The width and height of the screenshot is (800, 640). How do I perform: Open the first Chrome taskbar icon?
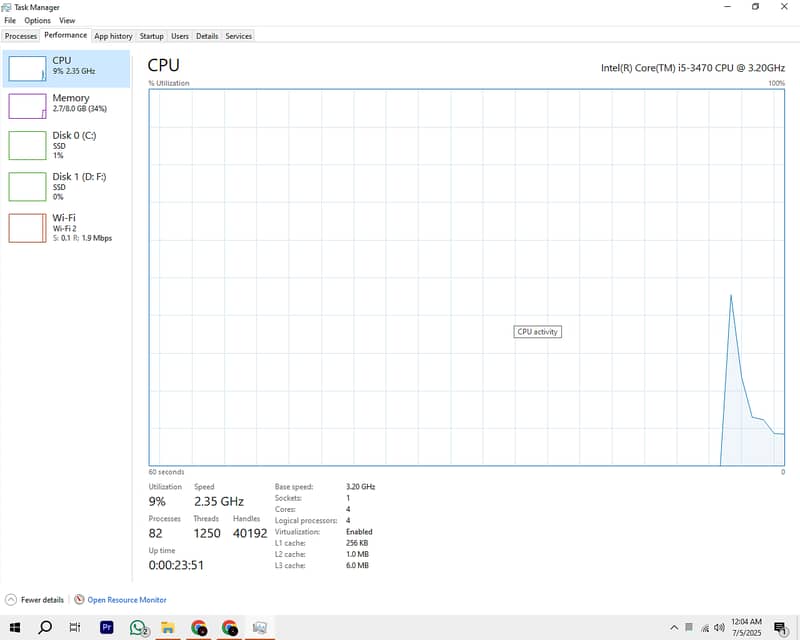[198, 627]
